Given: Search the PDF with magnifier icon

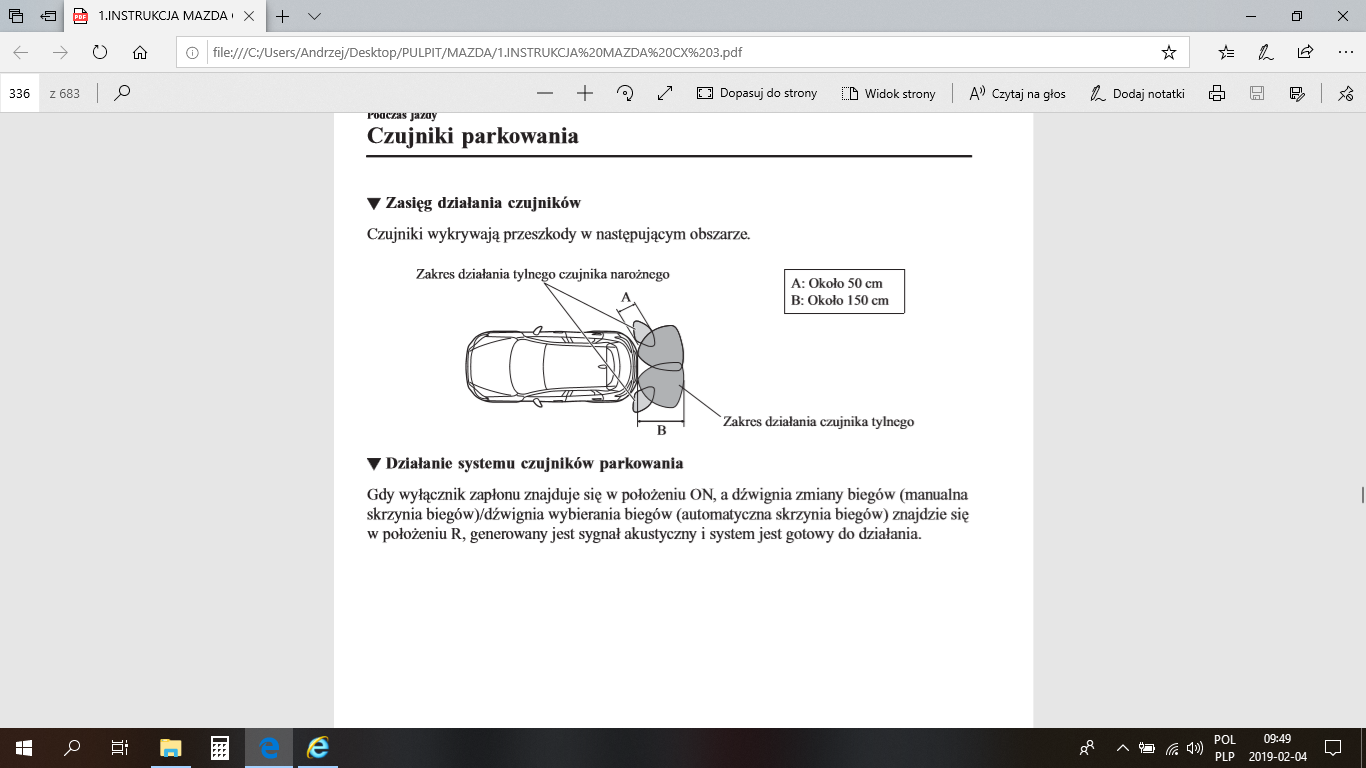Looking at the screenshot, I should (122, 93).
